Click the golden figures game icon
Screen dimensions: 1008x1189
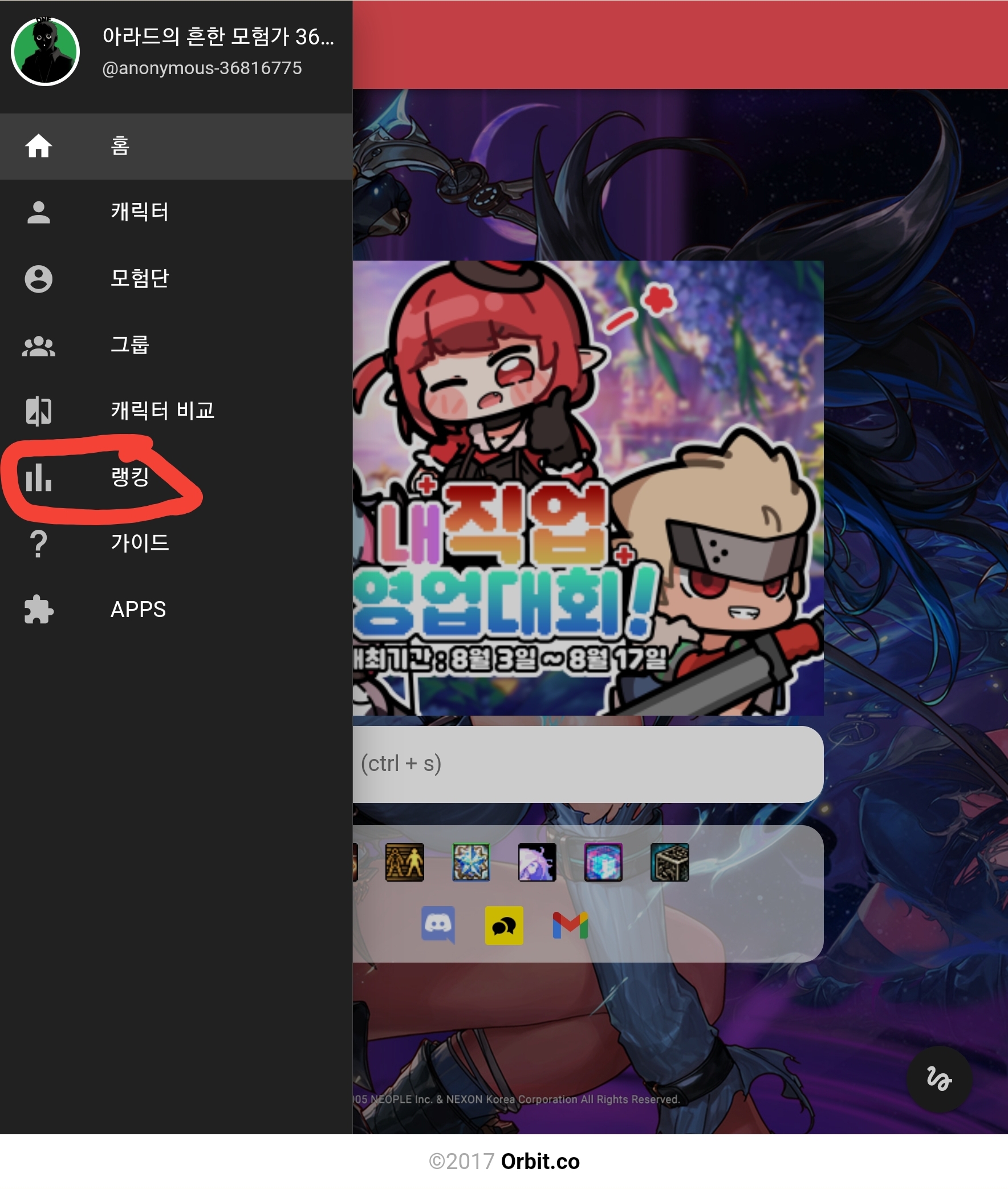coord(405,862)
